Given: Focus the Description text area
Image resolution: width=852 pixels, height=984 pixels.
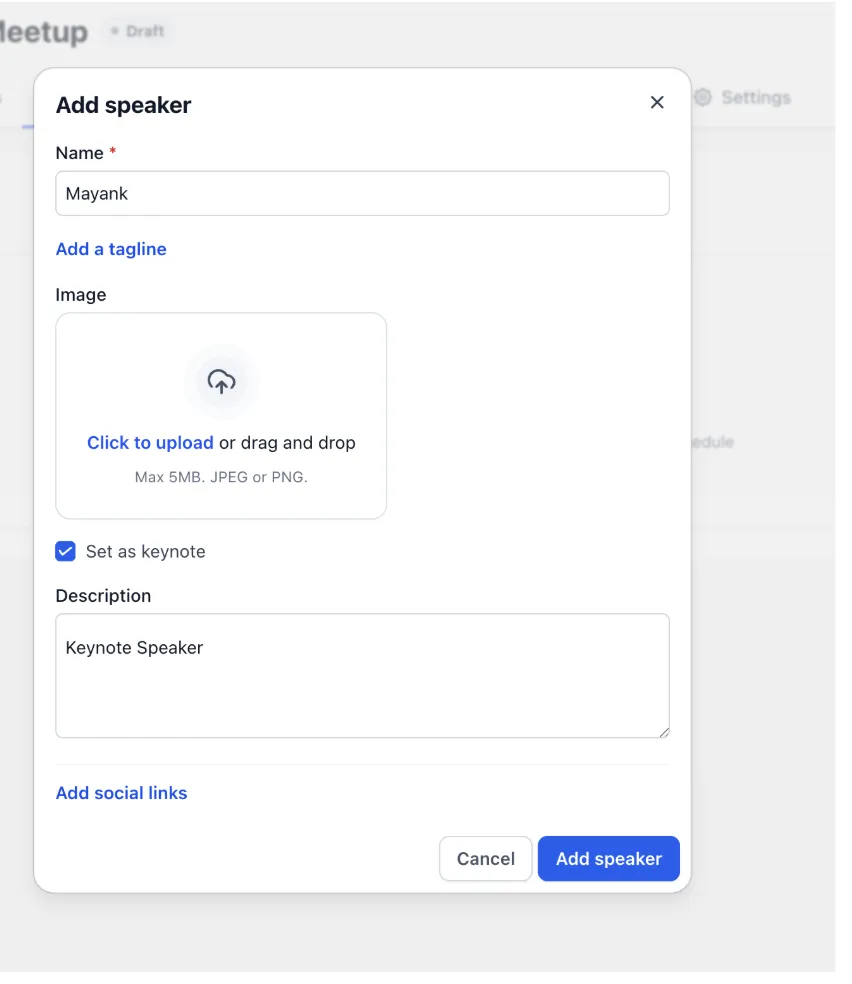Looking at the screenshot, I should (x=362, y=675).
